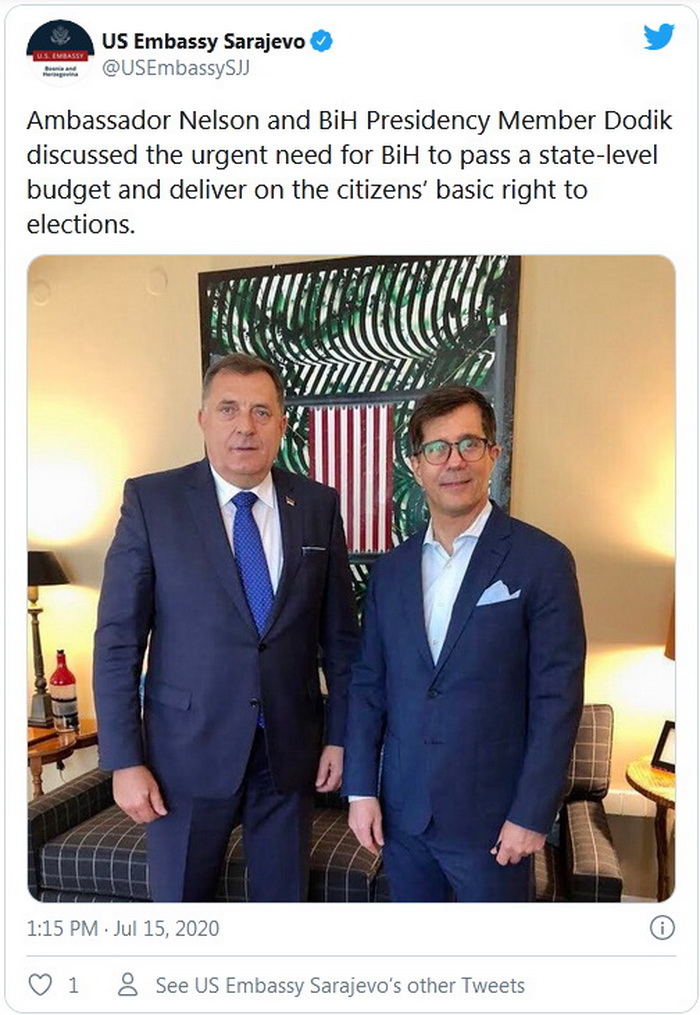Open the embedded photo of two men
Screen dimensions: 700x1015
click(351, 579)
